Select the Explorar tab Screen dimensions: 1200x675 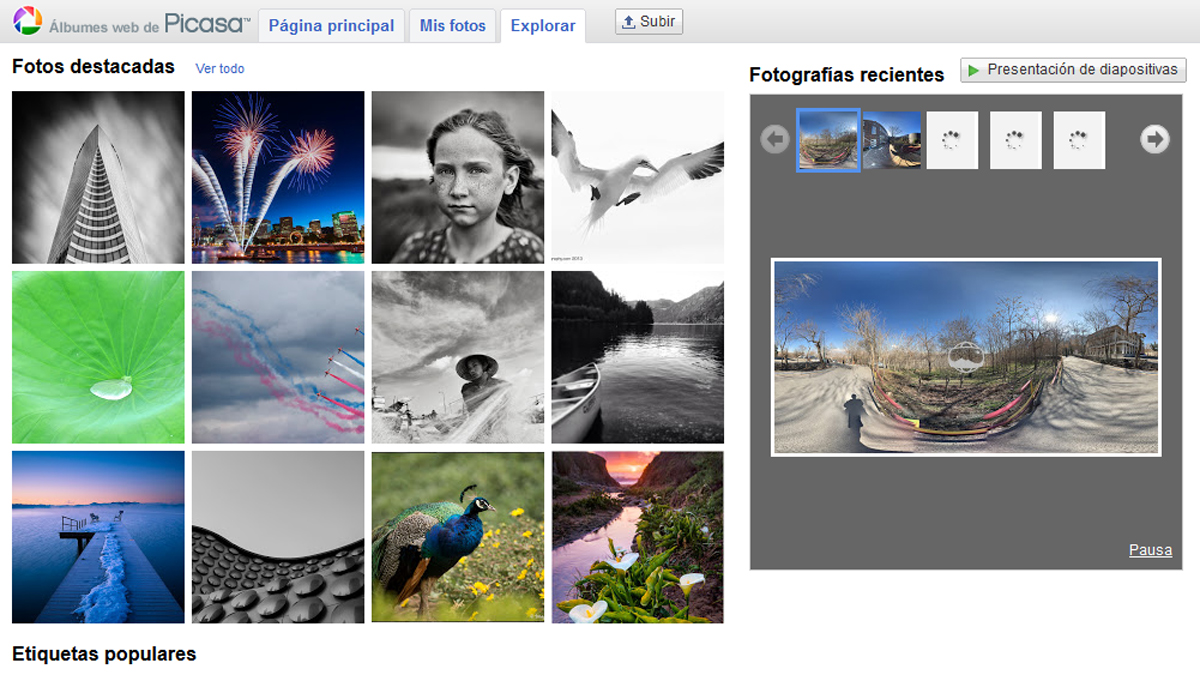[543, 26]
